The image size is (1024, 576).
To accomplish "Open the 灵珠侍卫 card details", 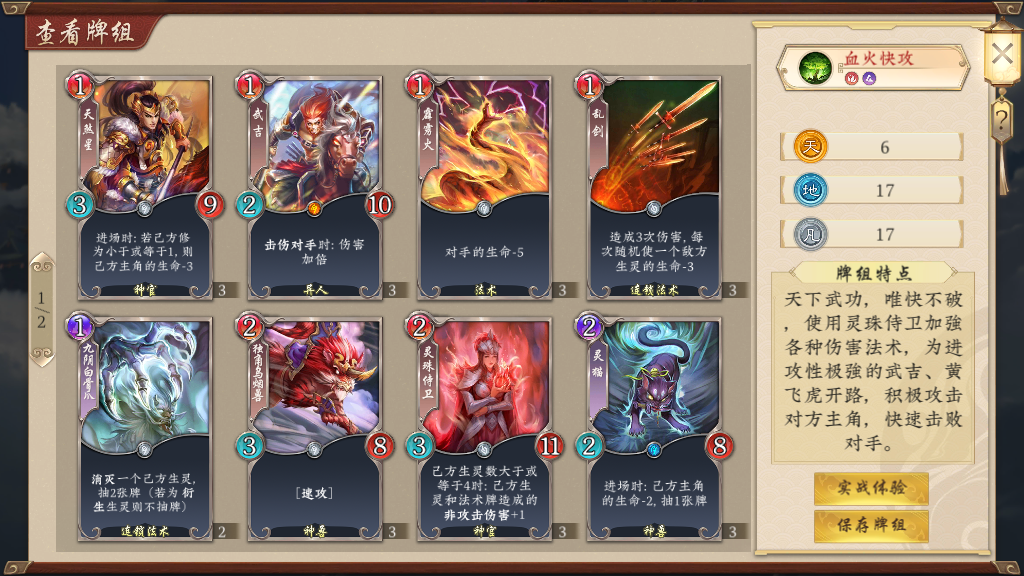I will point(485,428).
